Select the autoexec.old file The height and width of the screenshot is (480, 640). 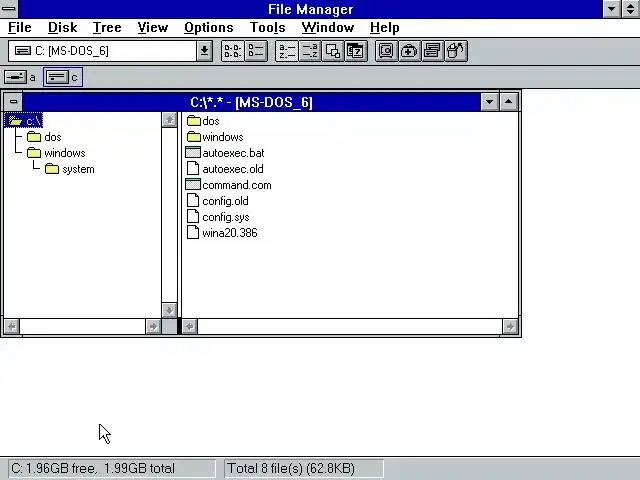tap(225, 169)
